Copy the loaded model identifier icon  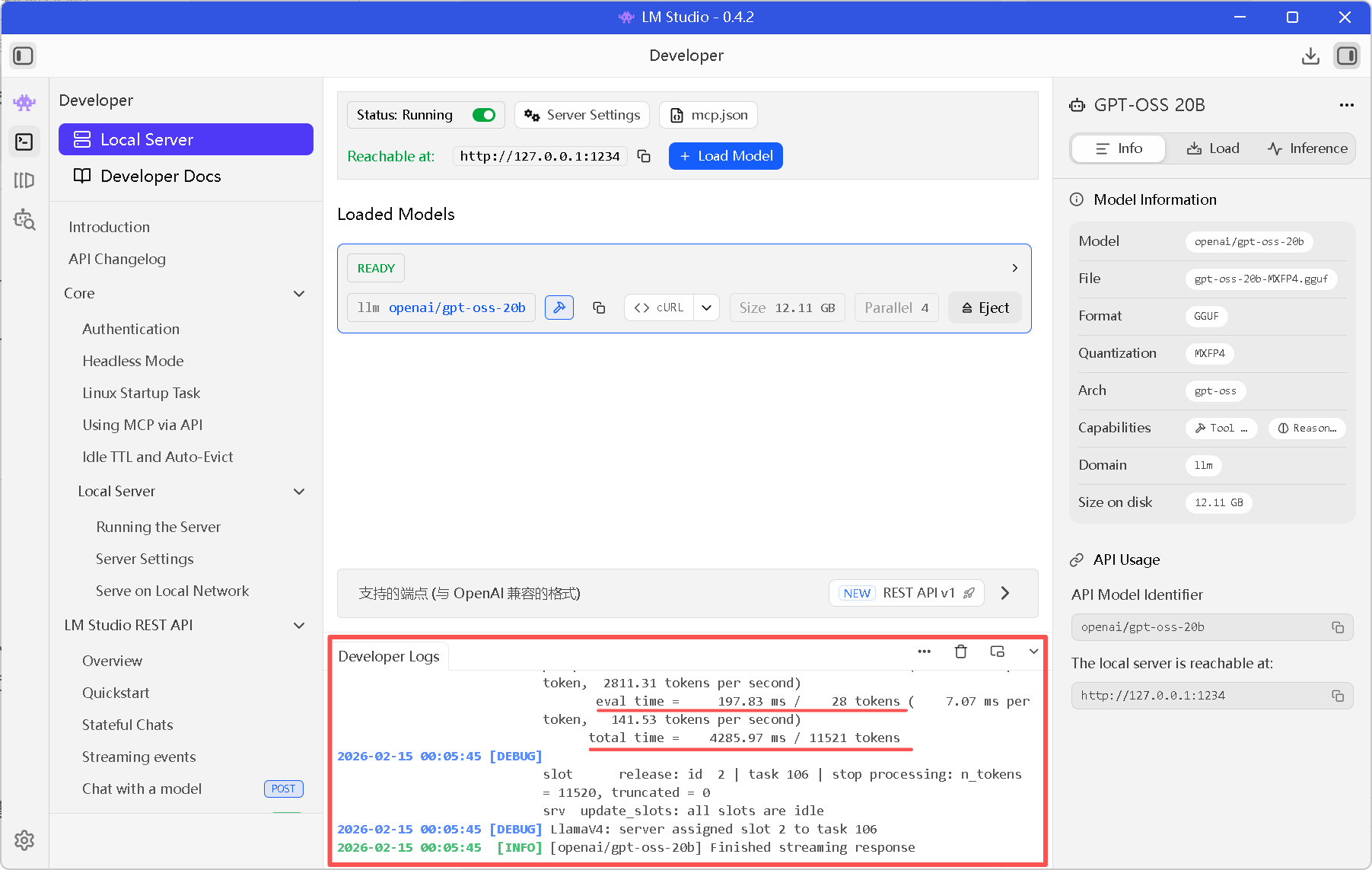(599, 308)
